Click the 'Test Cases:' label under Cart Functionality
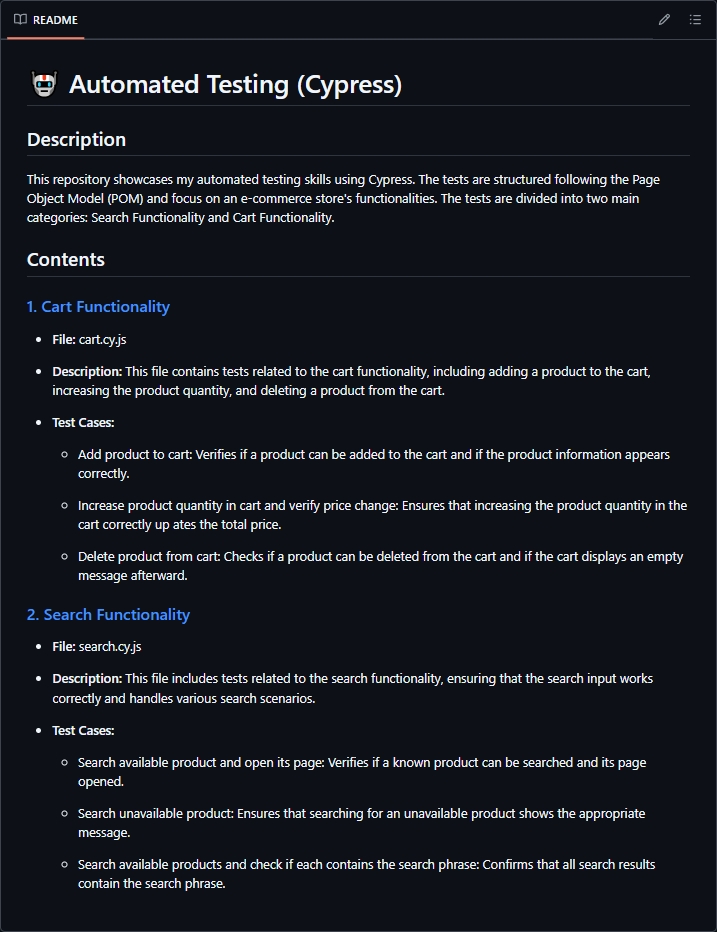Screen dimensions: 717x932 (x=83, y=423)
